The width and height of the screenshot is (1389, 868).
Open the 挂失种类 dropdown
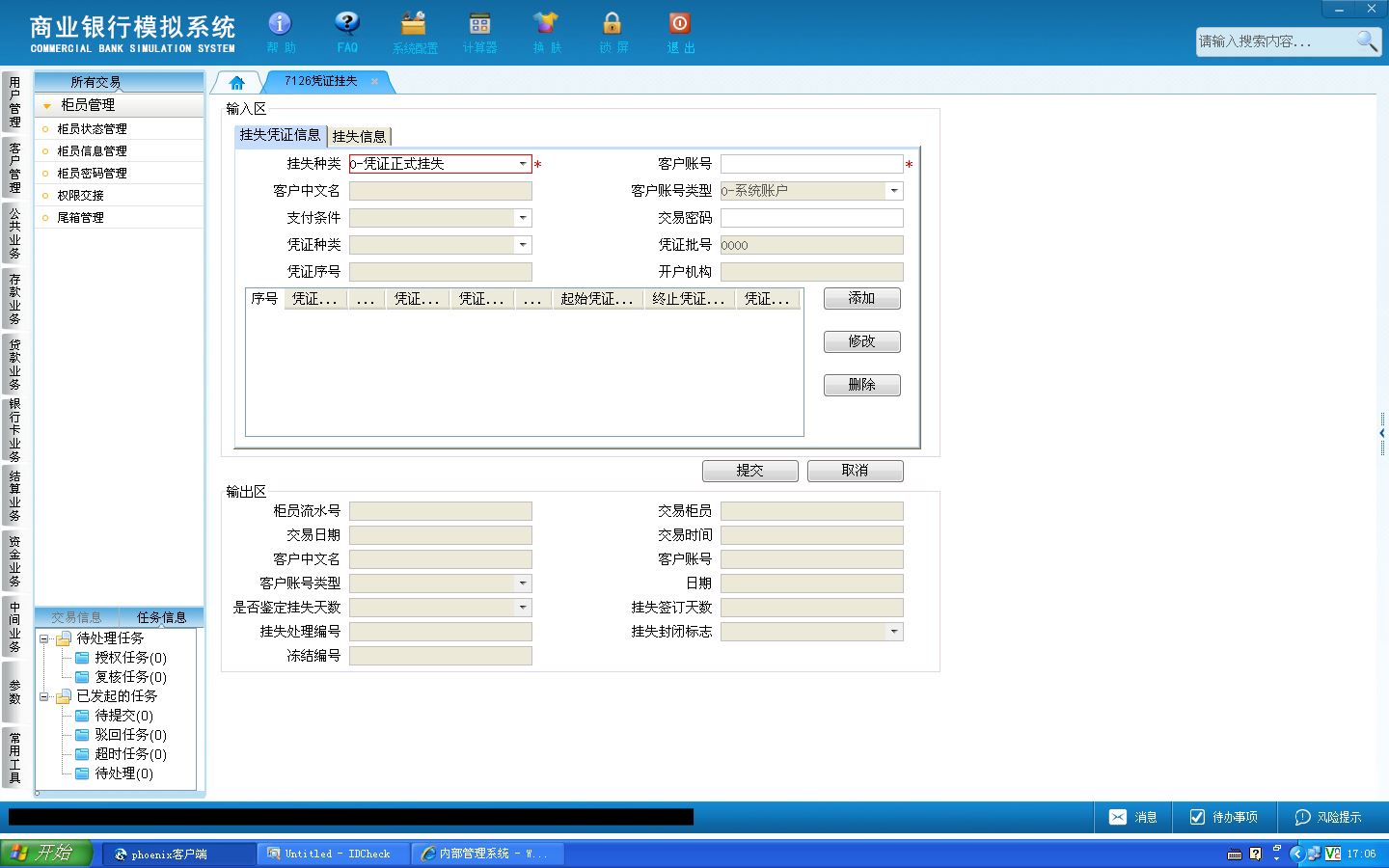point(523,164)
